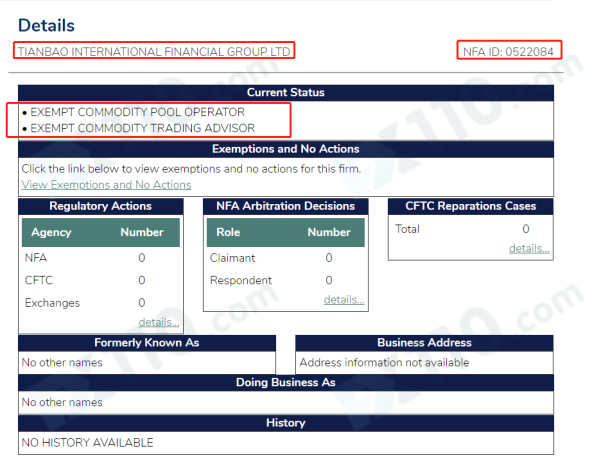Click Number column header in Arbitration Decisions
610x460 pixels.
pos(329,232)
